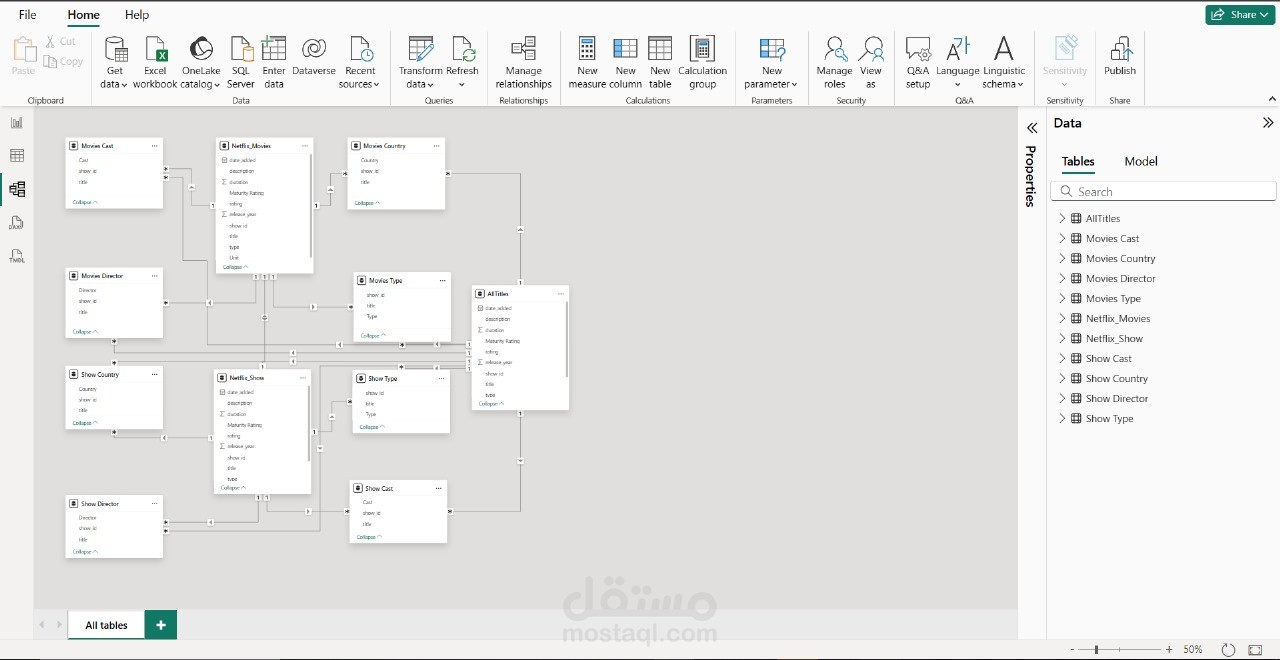Select the Netflix_Show table in Data pane
1280x660 pixels.
click(1114, 338)
